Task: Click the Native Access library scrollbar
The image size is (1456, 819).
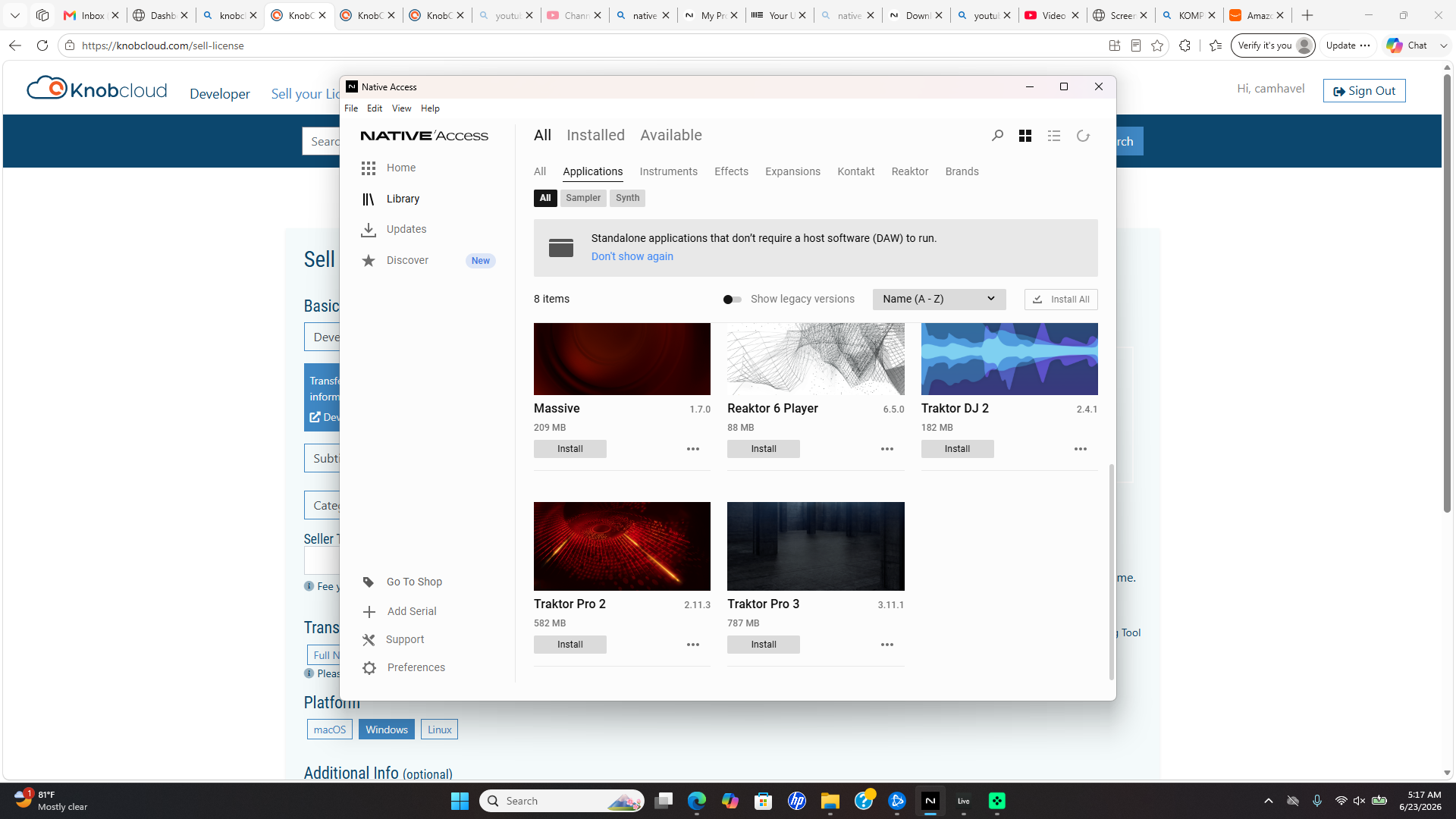Action: click(1112, 573)
